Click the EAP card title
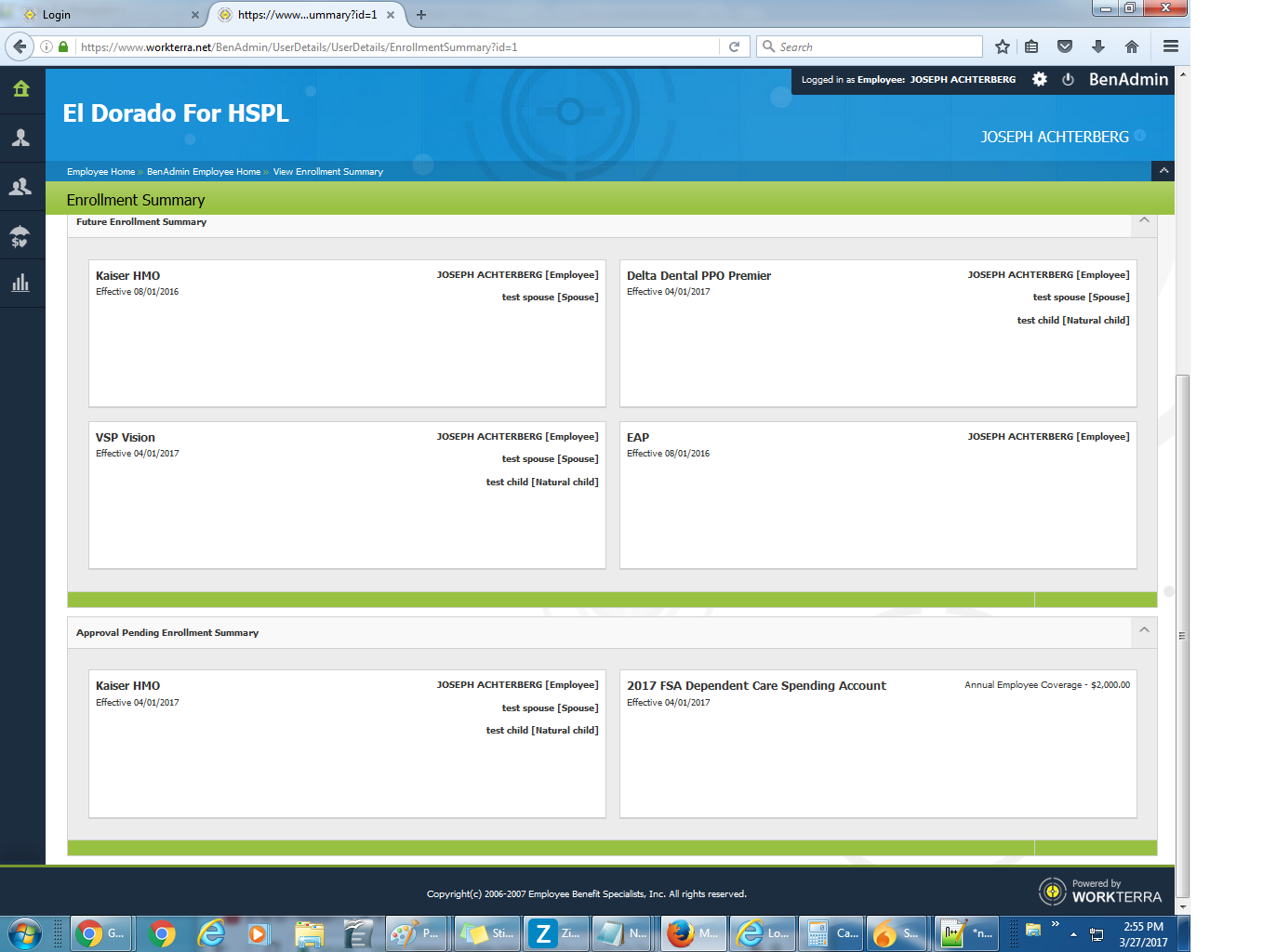1263x952 pixels. (x=638, y=438)
